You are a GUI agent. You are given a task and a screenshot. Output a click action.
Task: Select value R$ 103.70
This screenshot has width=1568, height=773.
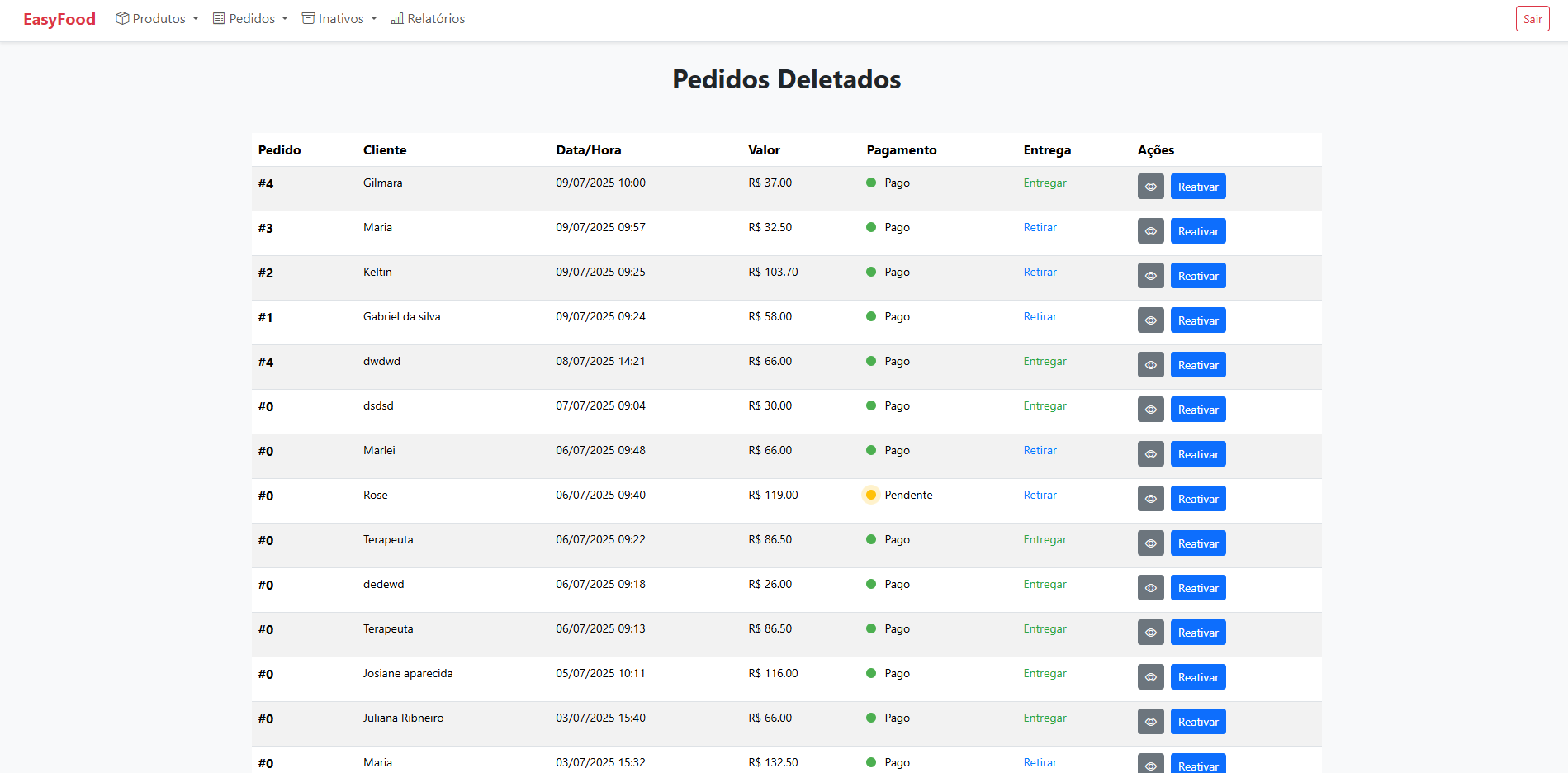[773, 272]
